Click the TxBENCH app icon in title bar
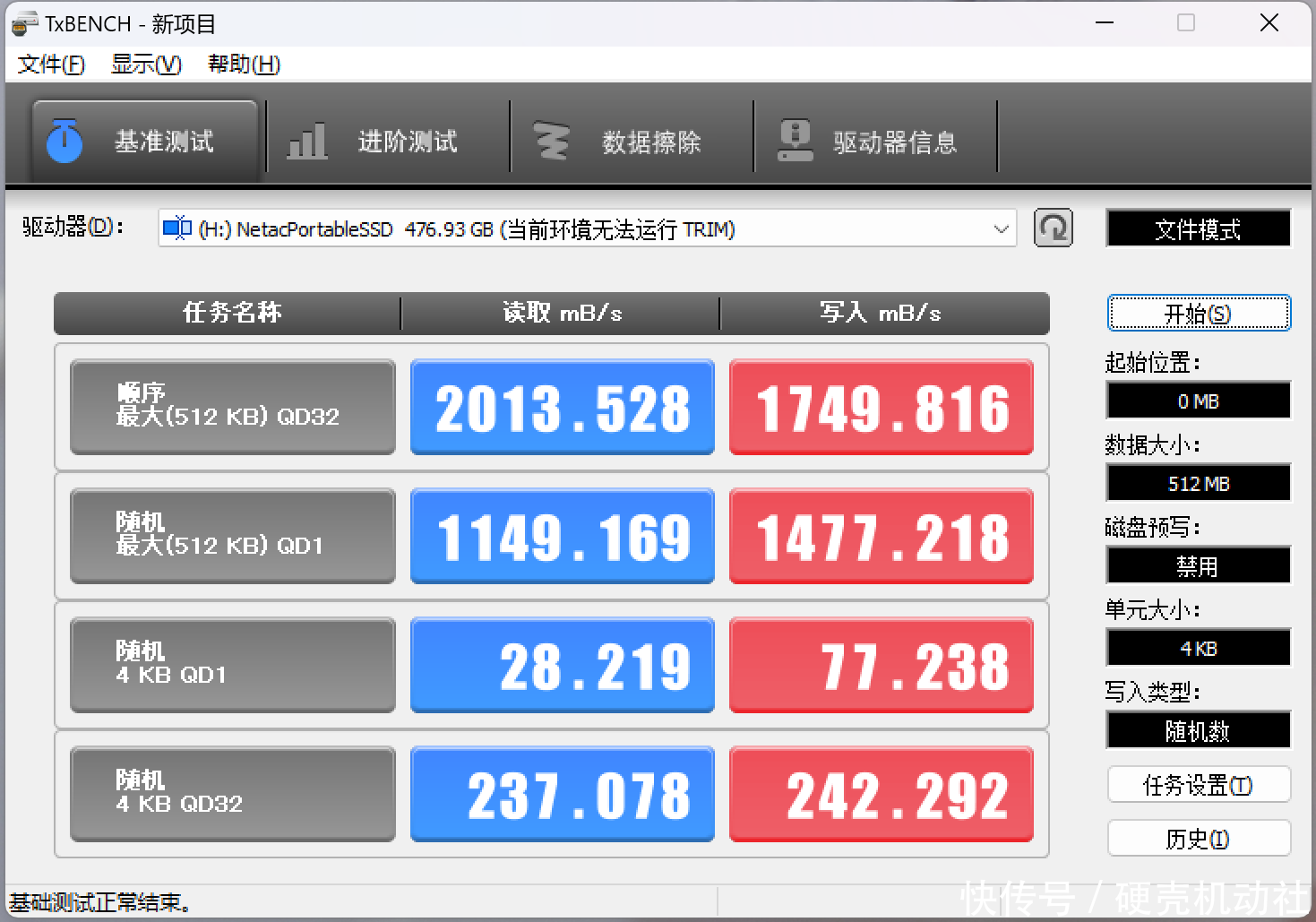Image resolution: width=1316 pixels, height=922 pixels. point(24,23)
